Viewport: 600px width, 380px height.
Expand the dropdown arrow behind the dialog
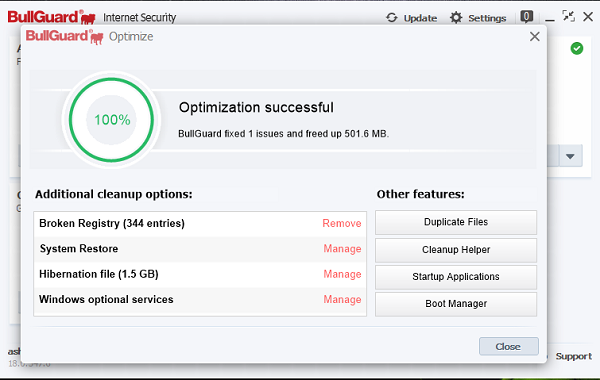[570, 156]
